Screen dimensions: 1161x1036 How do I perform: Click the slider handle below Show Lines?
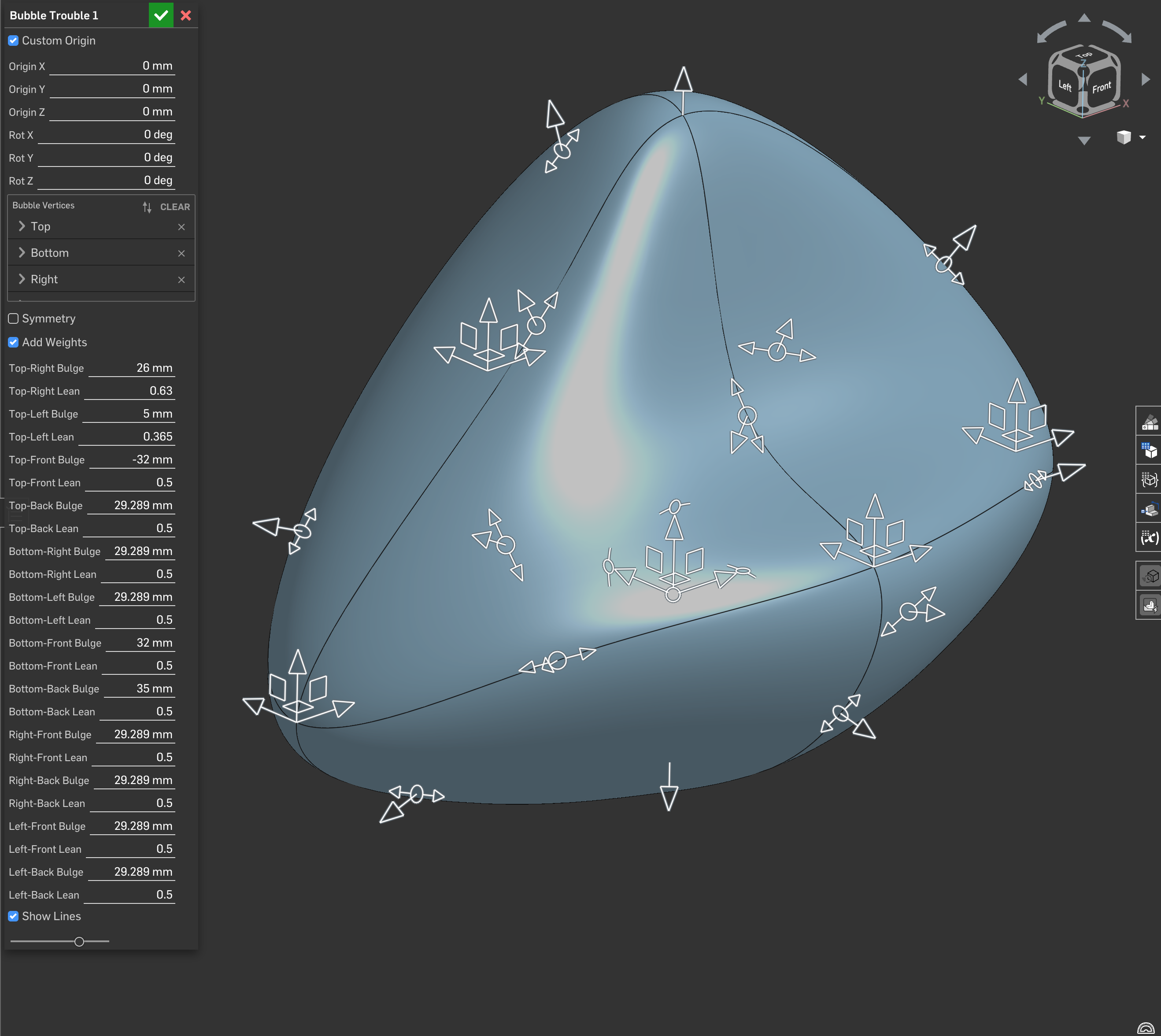coord(79,941)
